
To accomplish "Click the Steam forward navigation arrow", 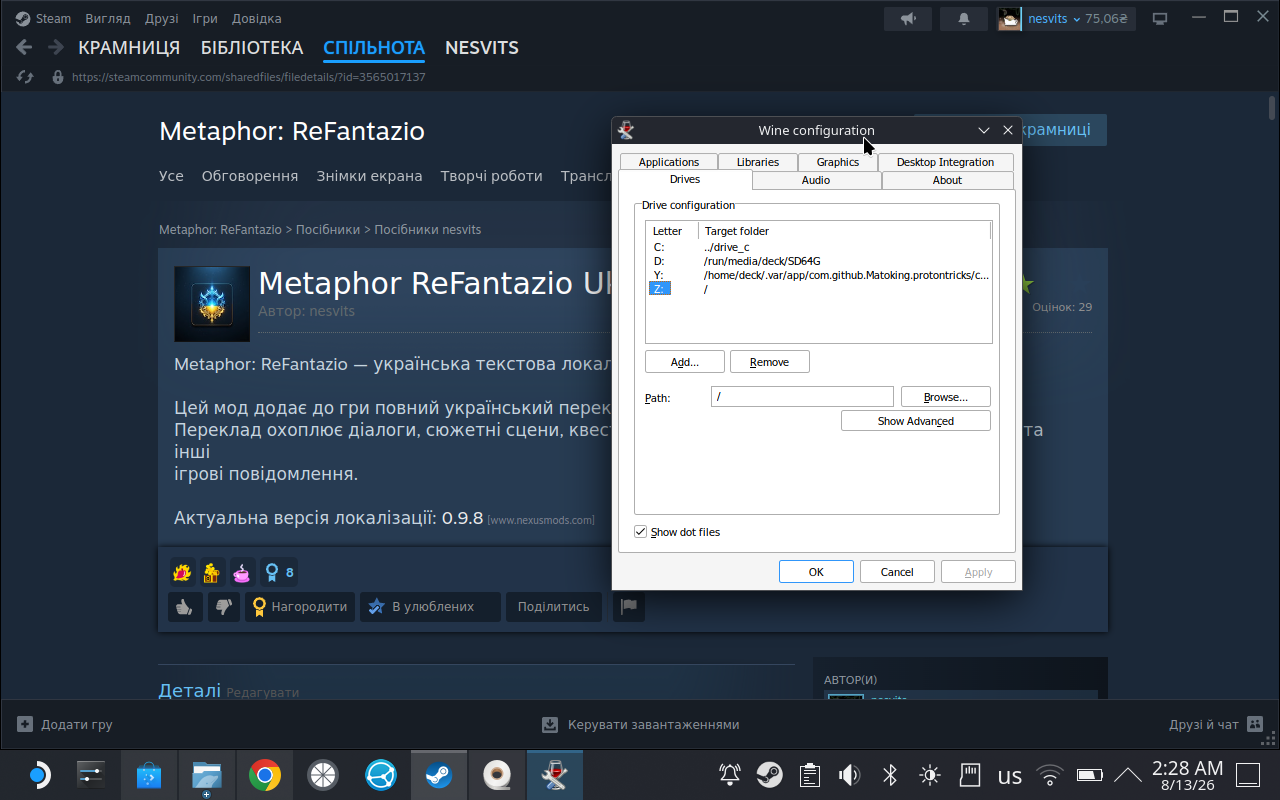I will 54,47.
